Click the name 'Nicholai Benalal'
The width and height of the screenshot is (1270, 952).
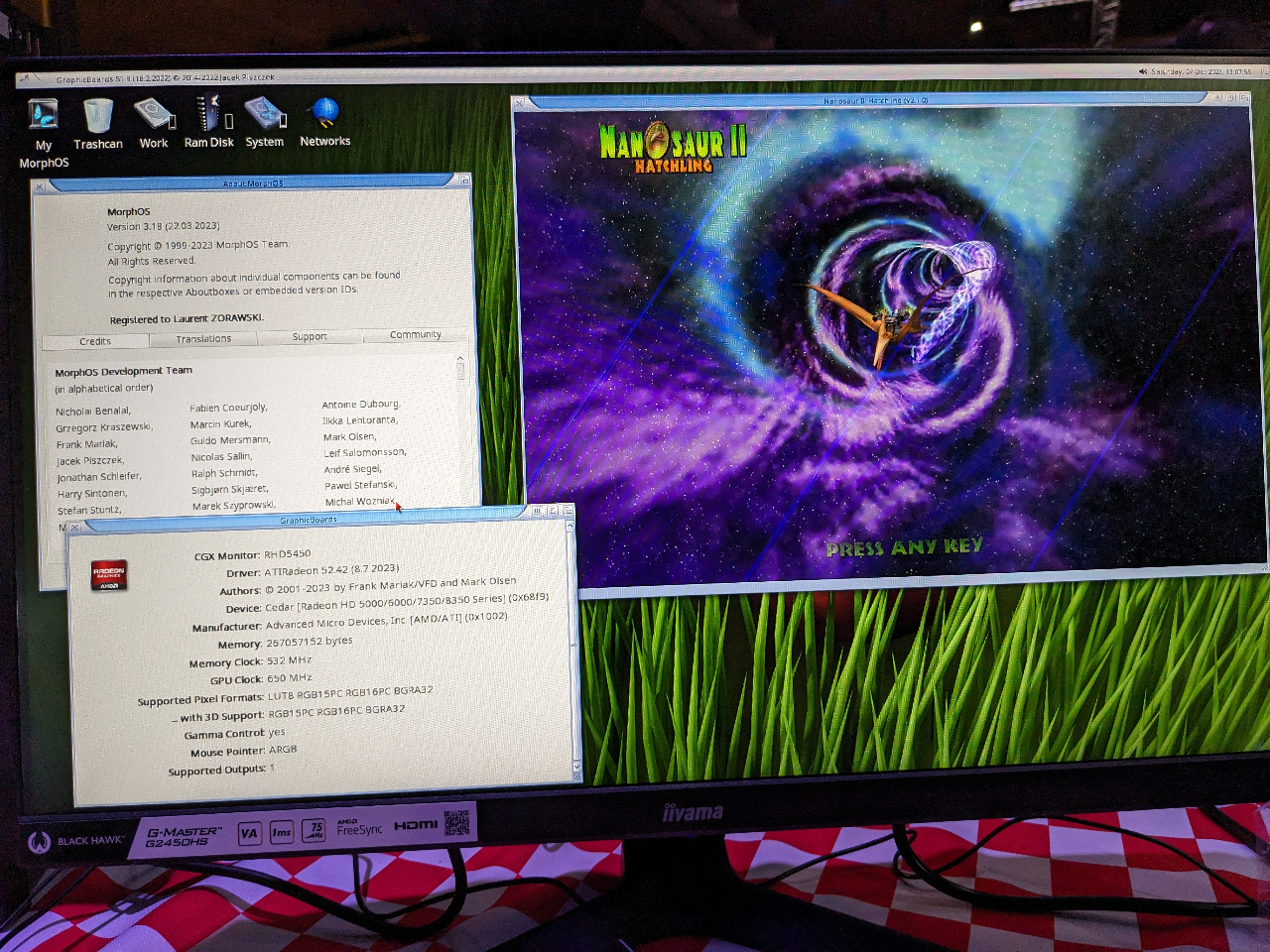92,412
